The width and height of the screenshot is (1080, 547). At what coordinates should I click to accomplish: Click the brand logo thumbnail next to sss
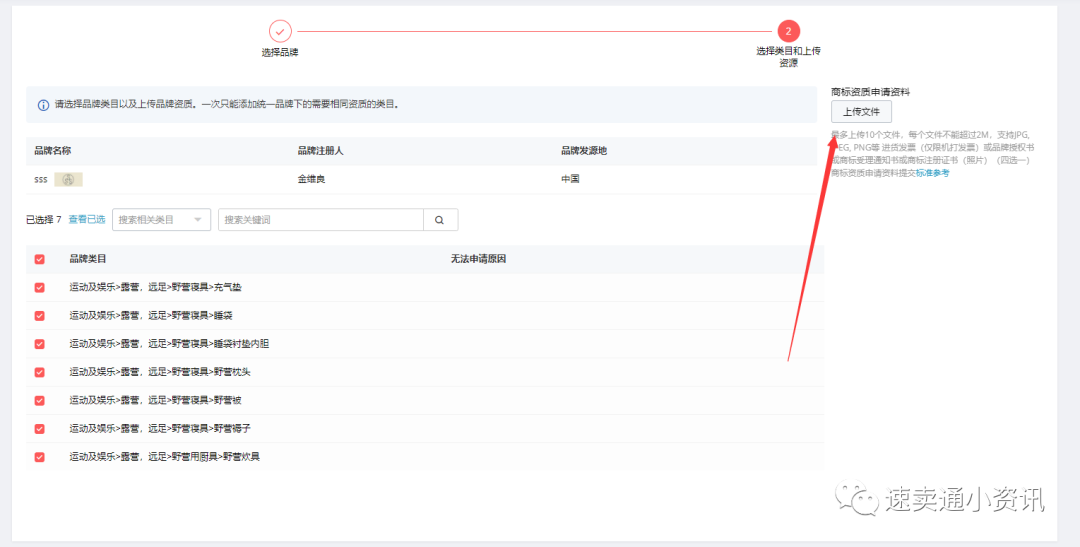pos(68,179)
